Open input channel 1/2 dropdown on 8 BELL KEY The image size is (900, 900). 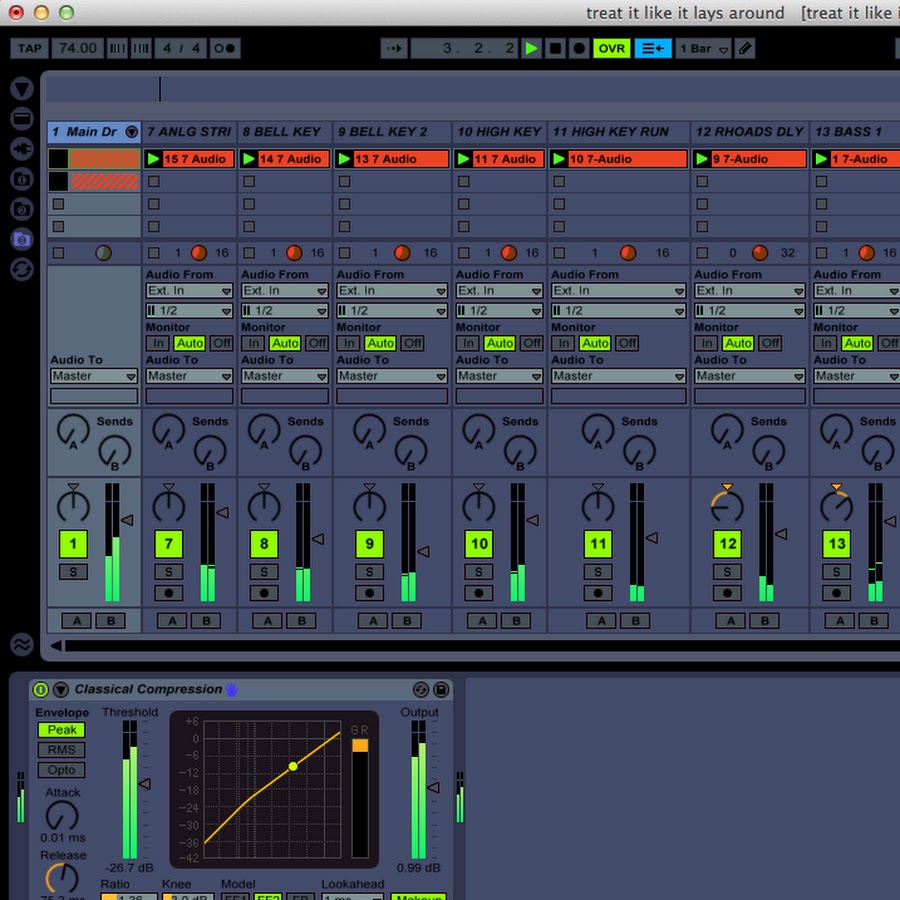(284, 311)
